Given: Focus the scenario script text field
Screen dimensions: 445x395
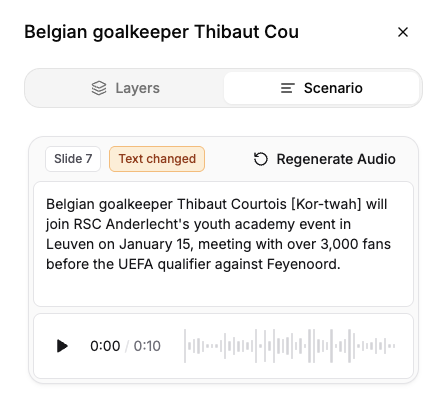Looking at the screenshot, I should 223,244.
